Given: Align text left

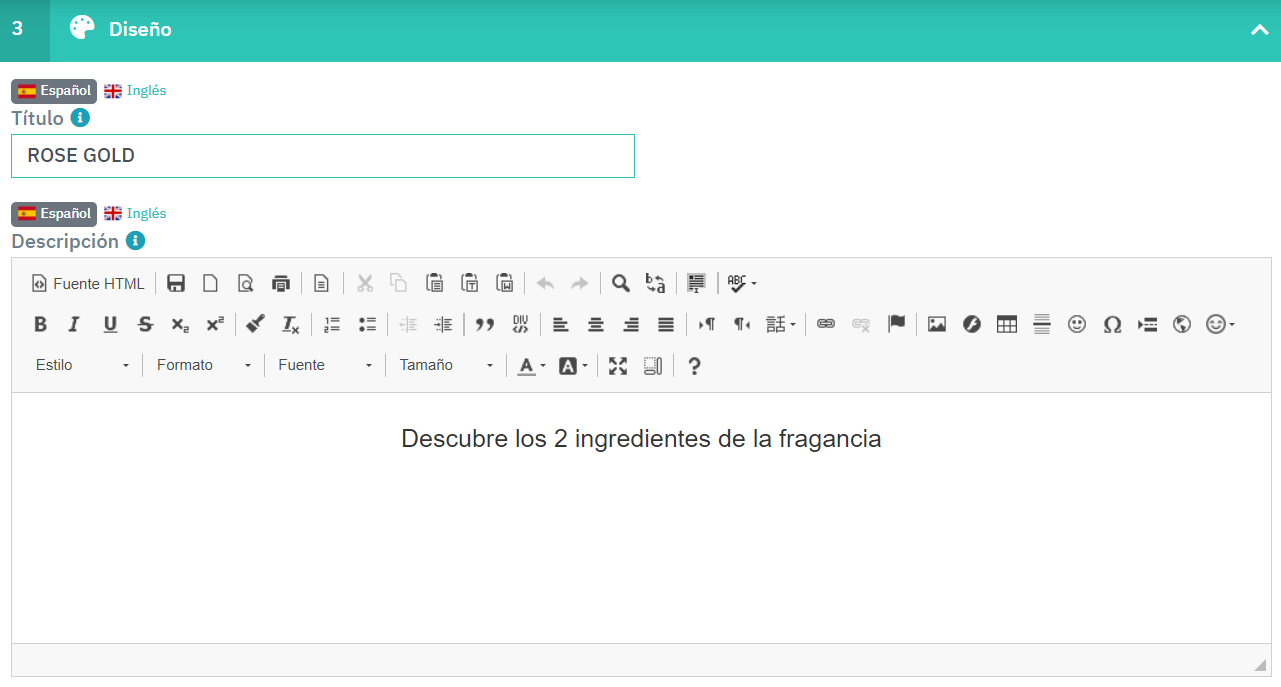Looking at the screenshot, I should point(561,324).
